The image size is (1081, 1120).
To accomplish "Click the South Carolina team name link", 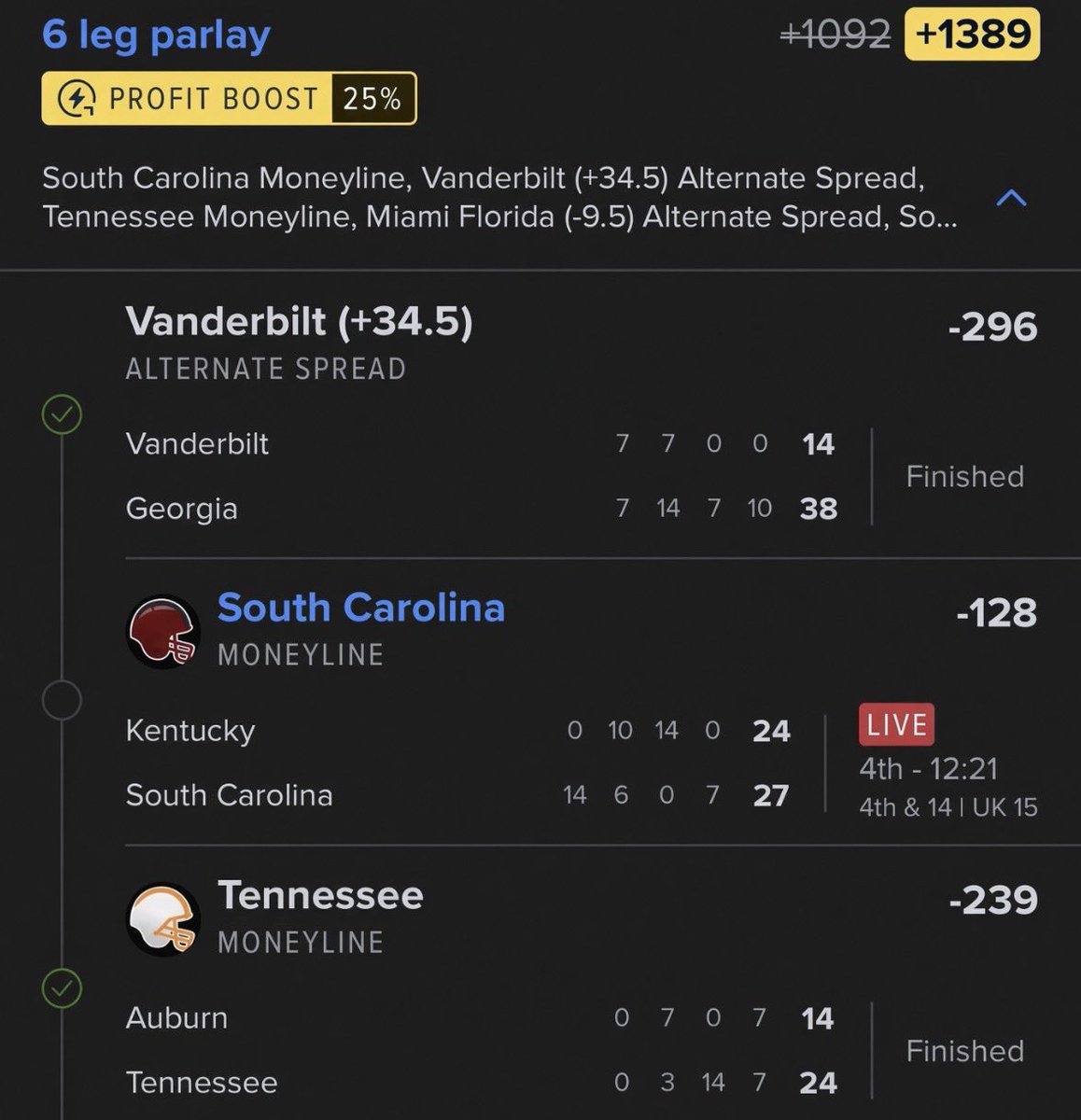I will 361,608.
